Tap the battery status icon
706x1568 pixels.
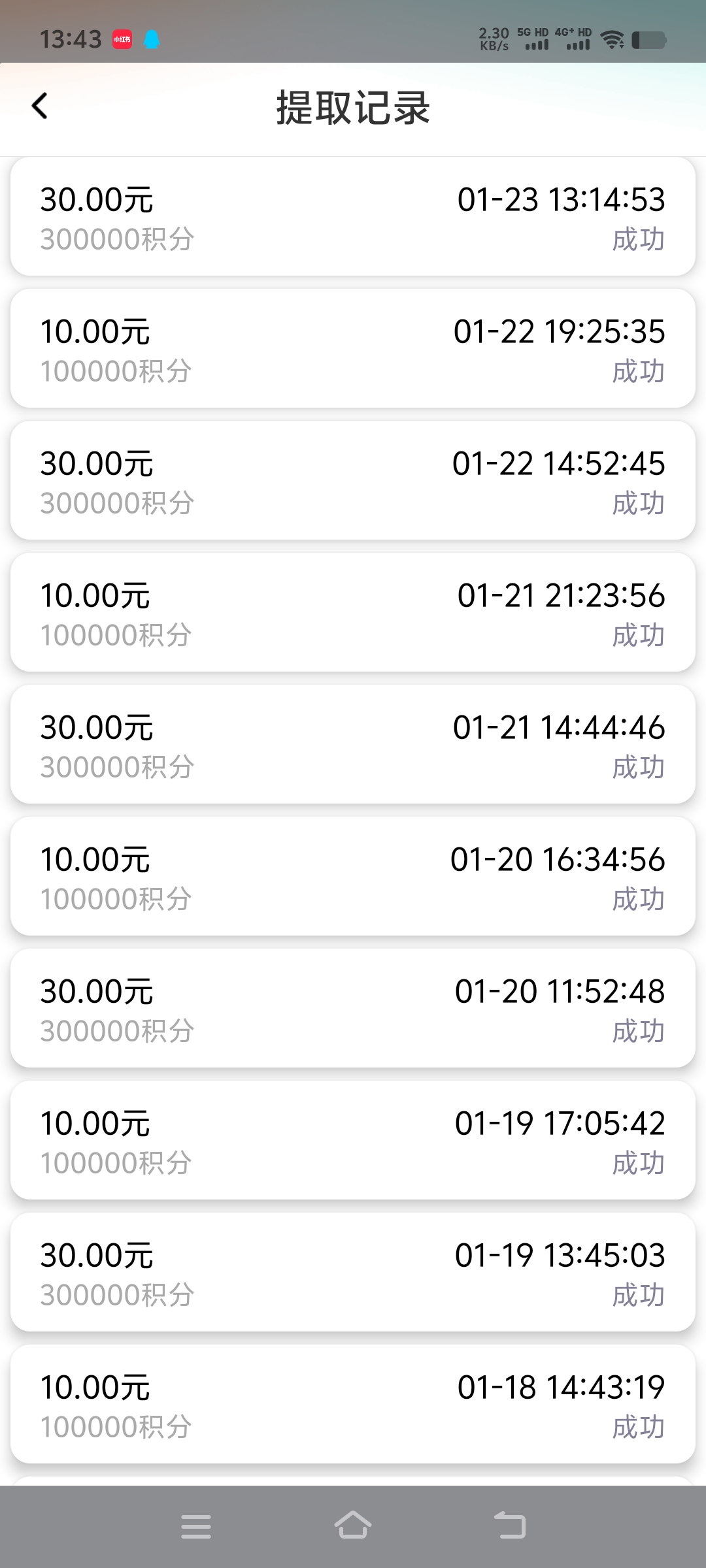coord(649,41)
